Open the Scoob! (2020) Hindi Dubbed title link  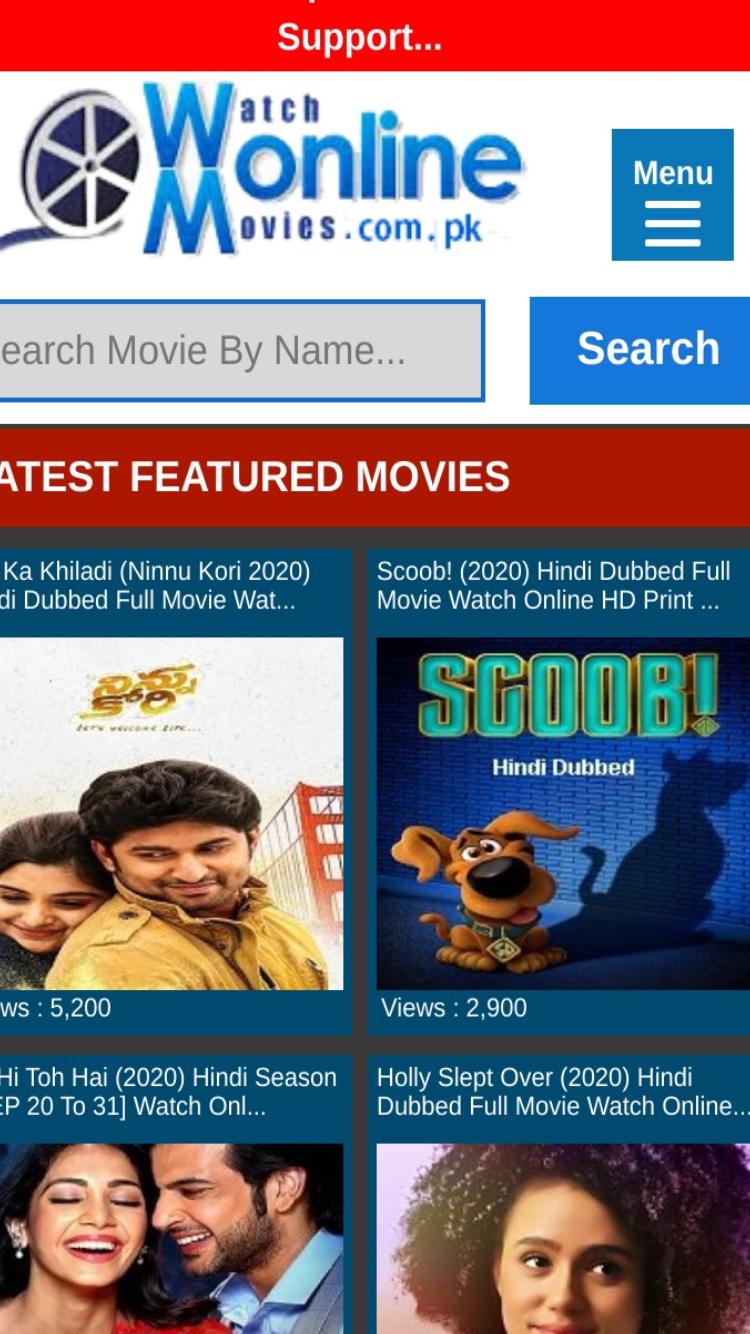click(555, 586)
